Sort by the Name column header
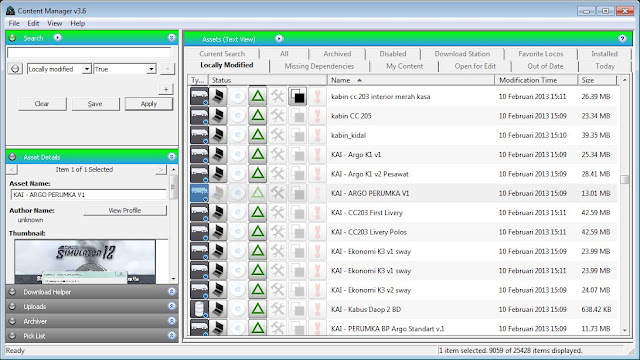The width and height of the screenshot is (640, 360). click(x=411, y=80)
